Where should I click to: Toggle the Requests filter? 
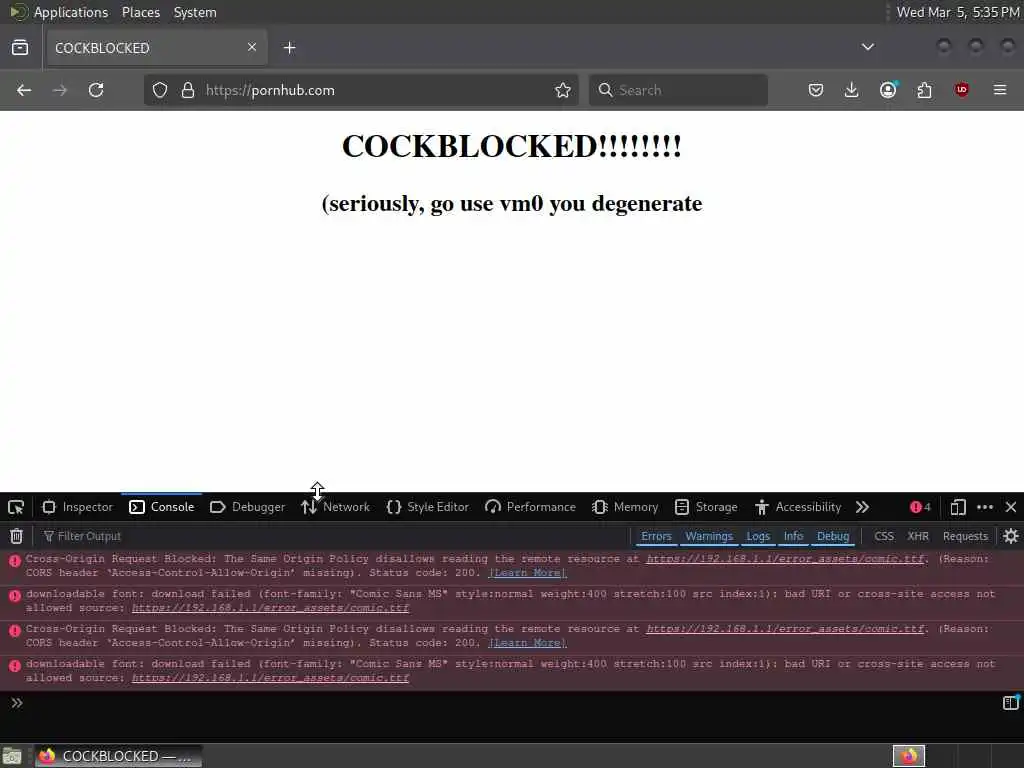[965, 536]
